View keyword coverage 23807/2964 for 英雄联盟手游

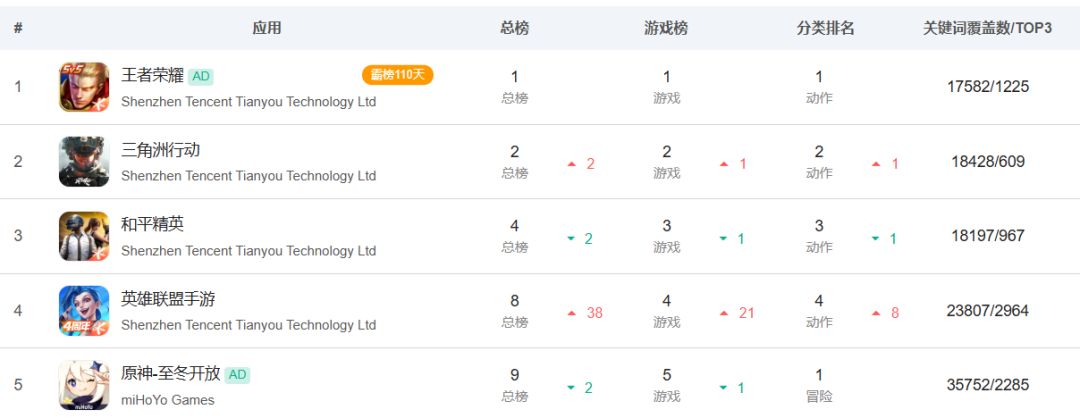click(988, 311)
